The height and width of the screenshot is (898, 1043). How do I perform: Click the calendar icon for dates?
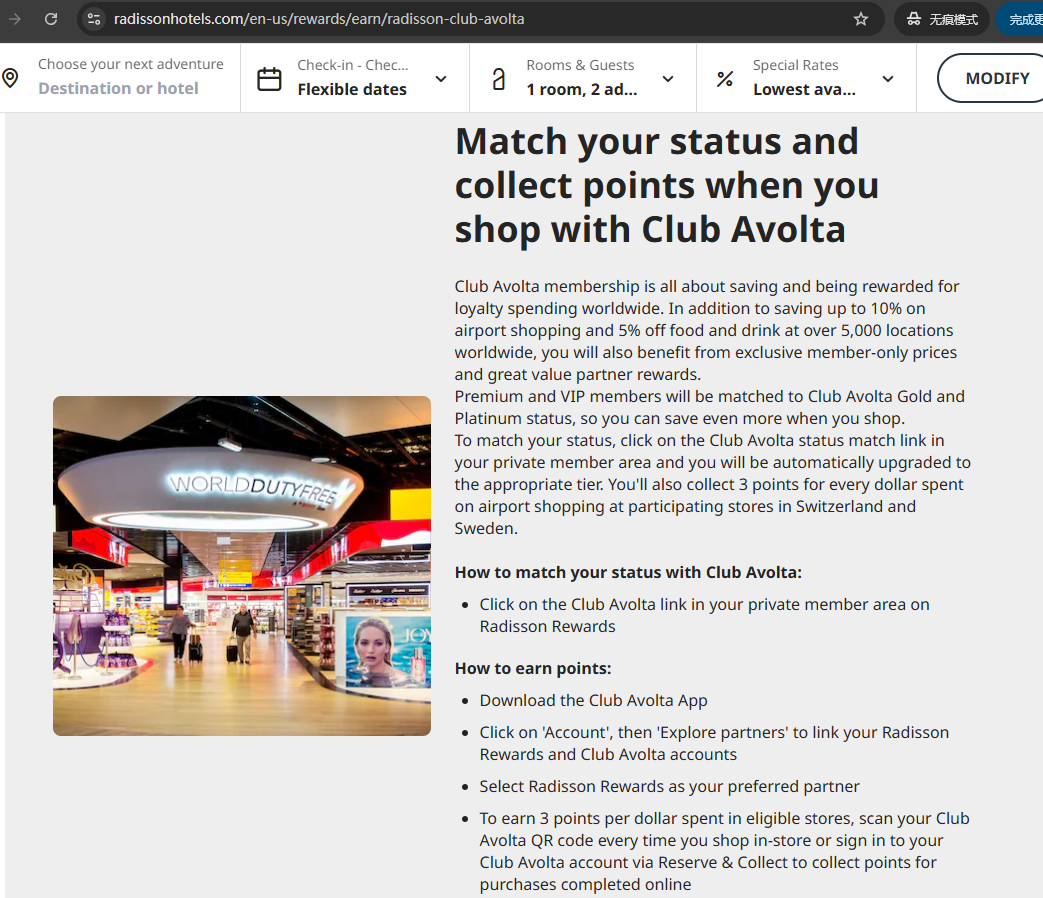point(269,79)
